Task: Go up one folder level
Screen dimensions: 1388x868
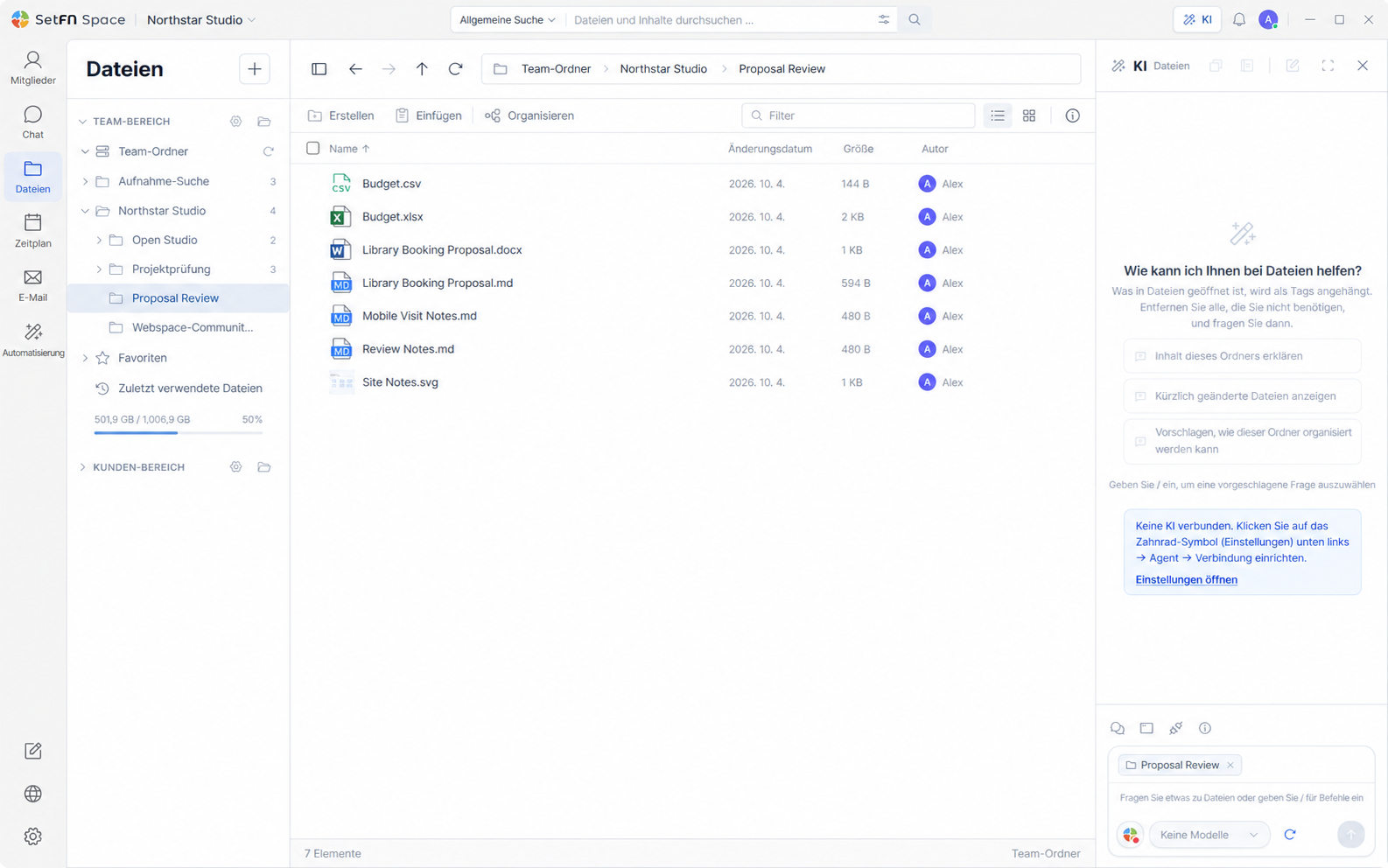Action: pos(422,69)
